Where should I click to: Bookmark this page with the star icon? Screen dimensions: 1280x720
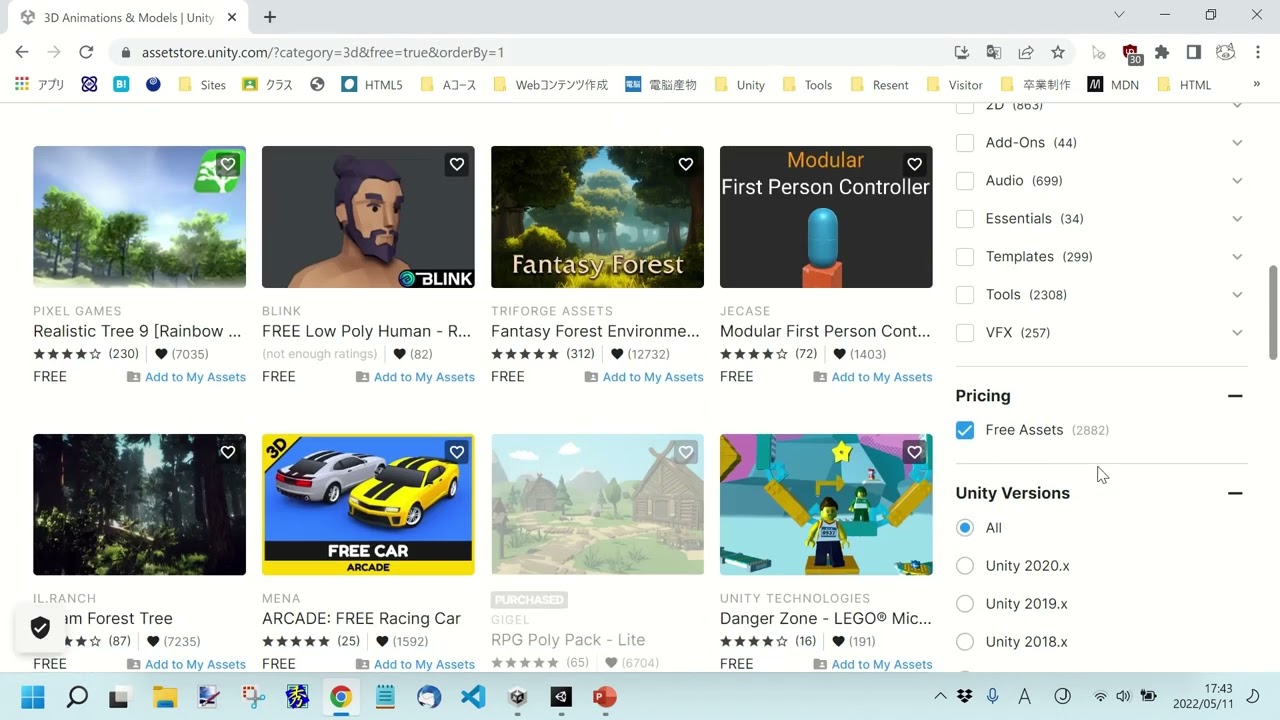1058,52
